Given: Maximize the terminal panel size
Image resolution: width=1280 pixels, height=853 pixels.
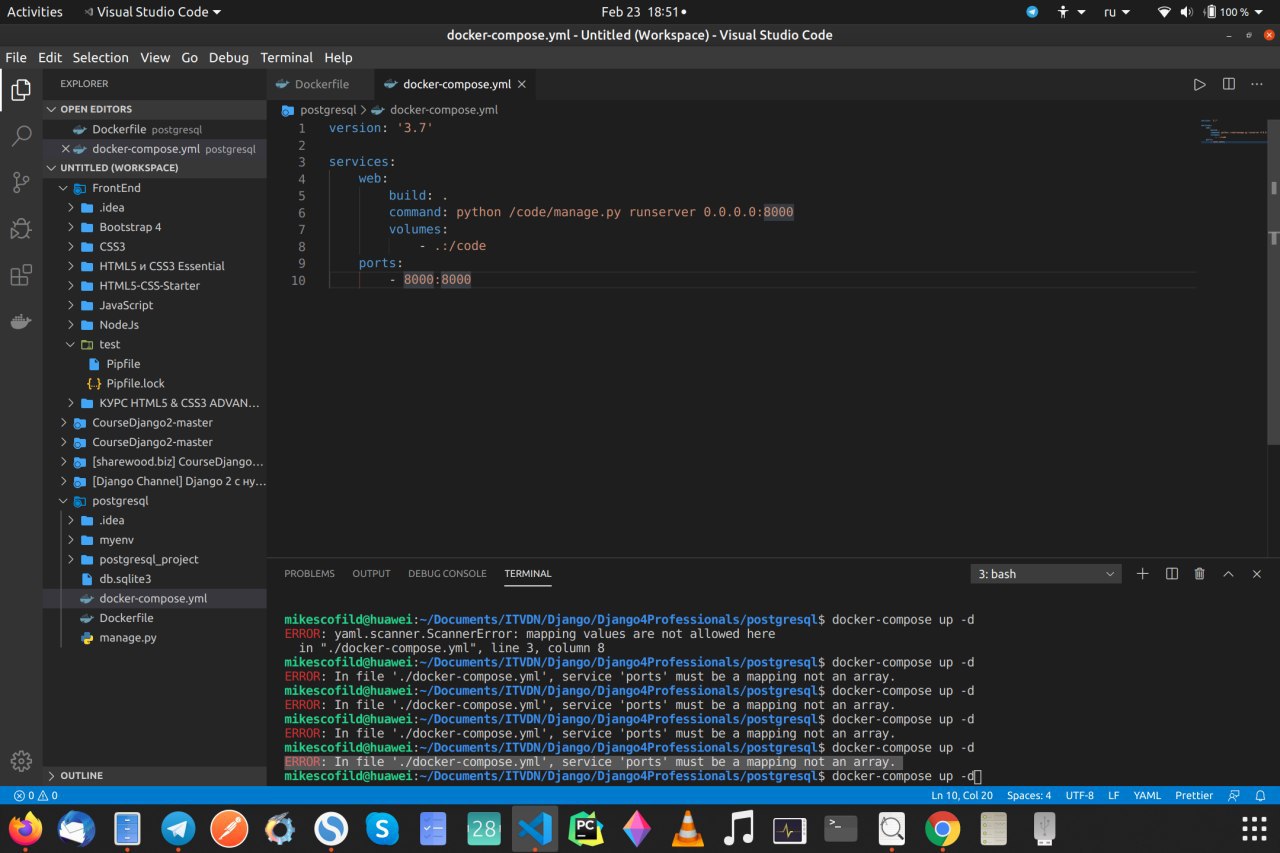Looking at the screenshot, I should 1229,574.
